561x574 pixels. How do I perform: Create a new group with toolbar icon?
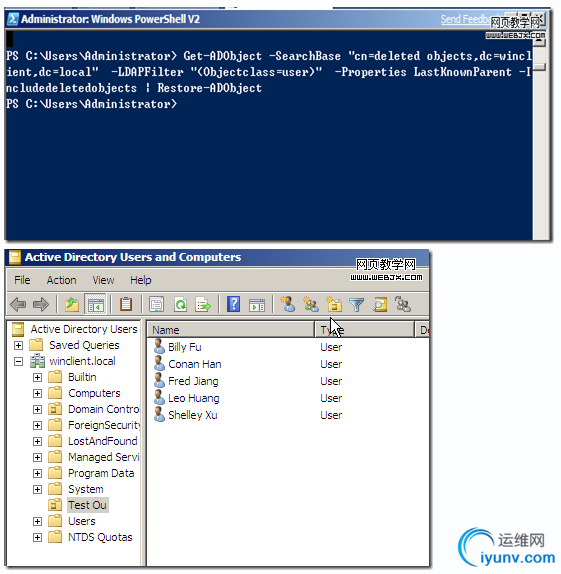(x=311, y=304)
